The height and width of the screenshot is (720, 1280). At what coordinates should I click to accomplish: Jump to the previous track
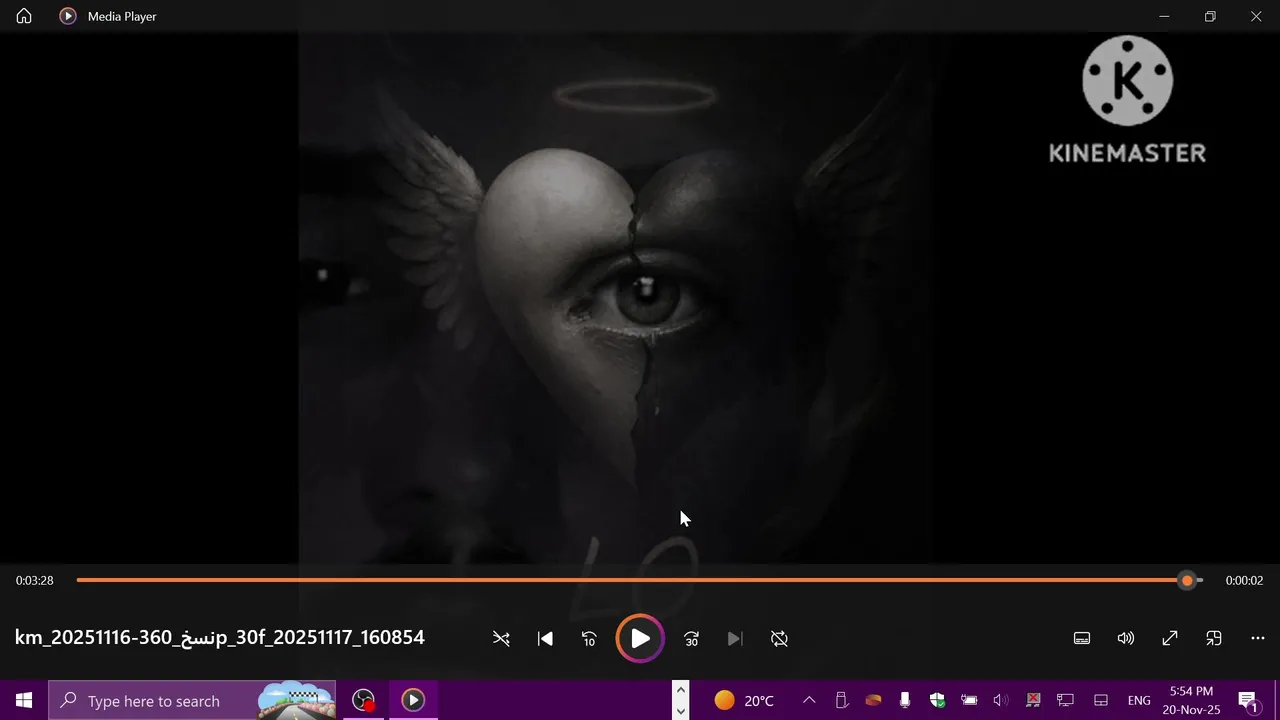[545, 639]
